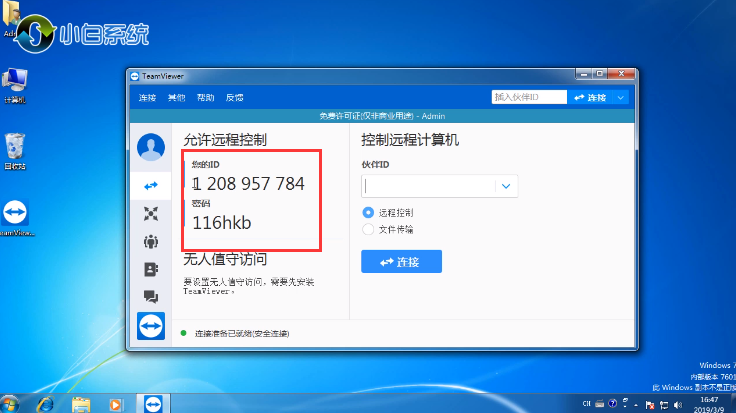Viewport: 736px width, 413px height.
Task: Open the Chat speech bubbles icon
Action: (x=151, y=297)
